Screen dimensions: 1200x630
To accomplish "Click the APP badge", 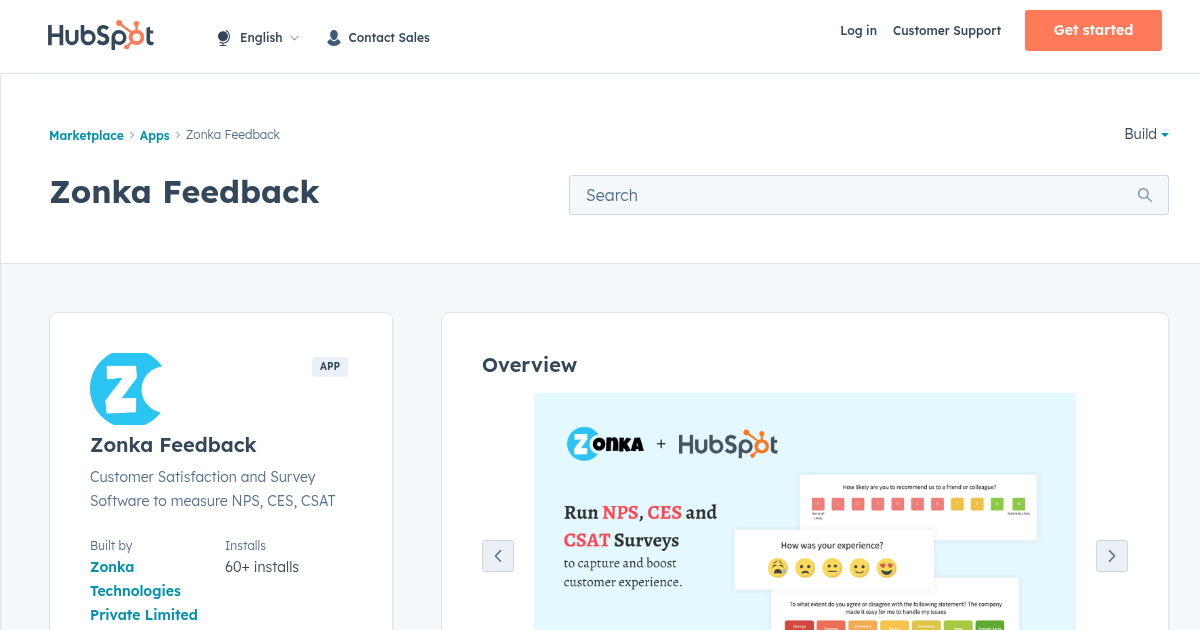I will [x=330, y=367].
